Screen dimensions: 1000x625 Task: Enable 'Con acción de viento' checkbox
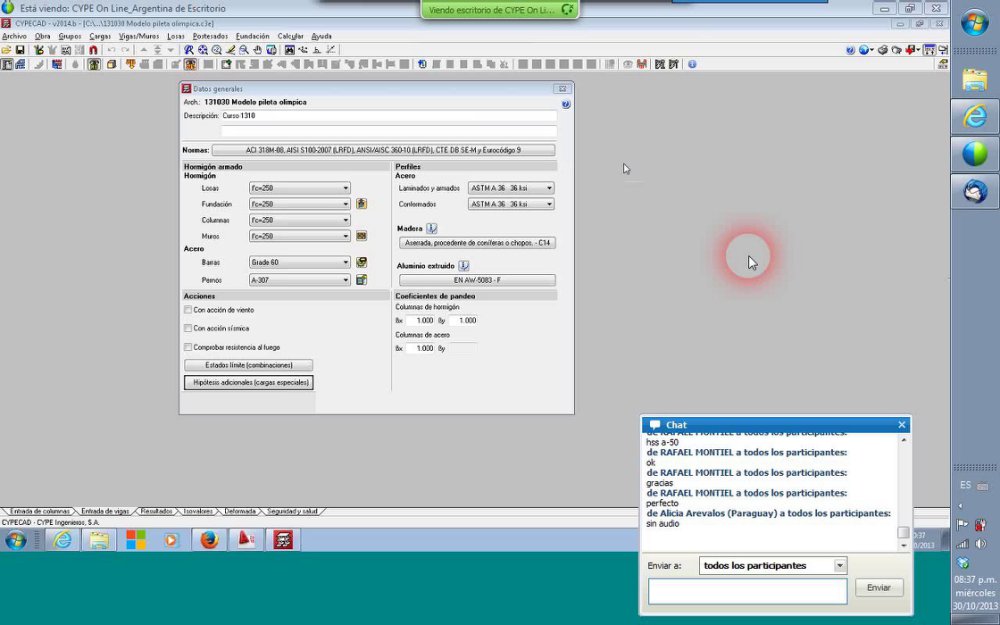click(x=188, y=310)
